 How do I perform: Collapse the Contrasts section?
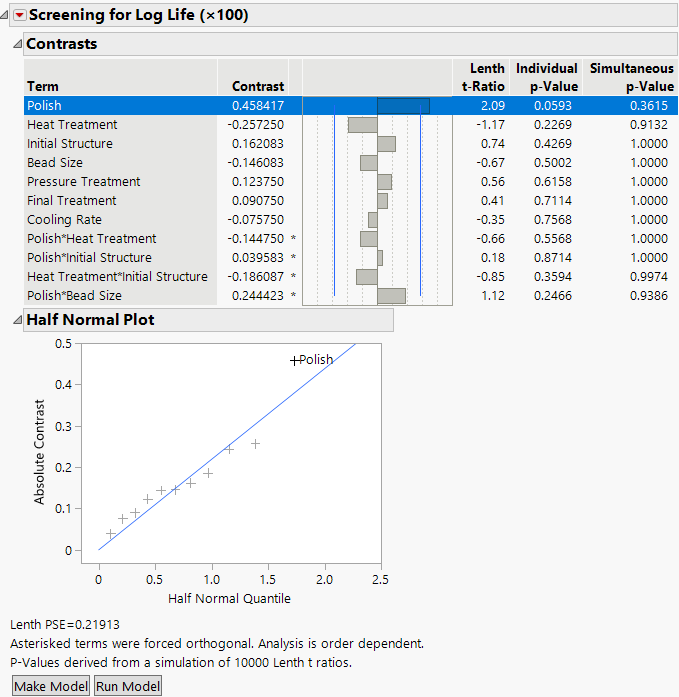coord(17,44)
